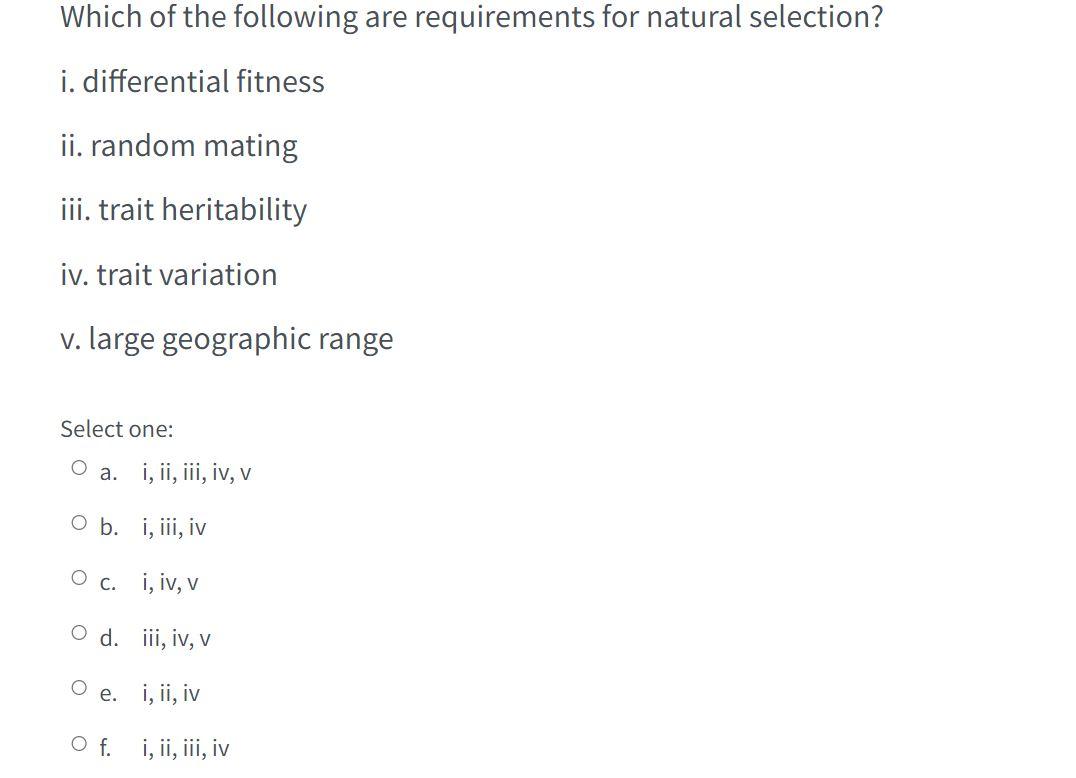1076x778 pixels.
Task: Click the "a." option letter label
Action: pos(108,473)
